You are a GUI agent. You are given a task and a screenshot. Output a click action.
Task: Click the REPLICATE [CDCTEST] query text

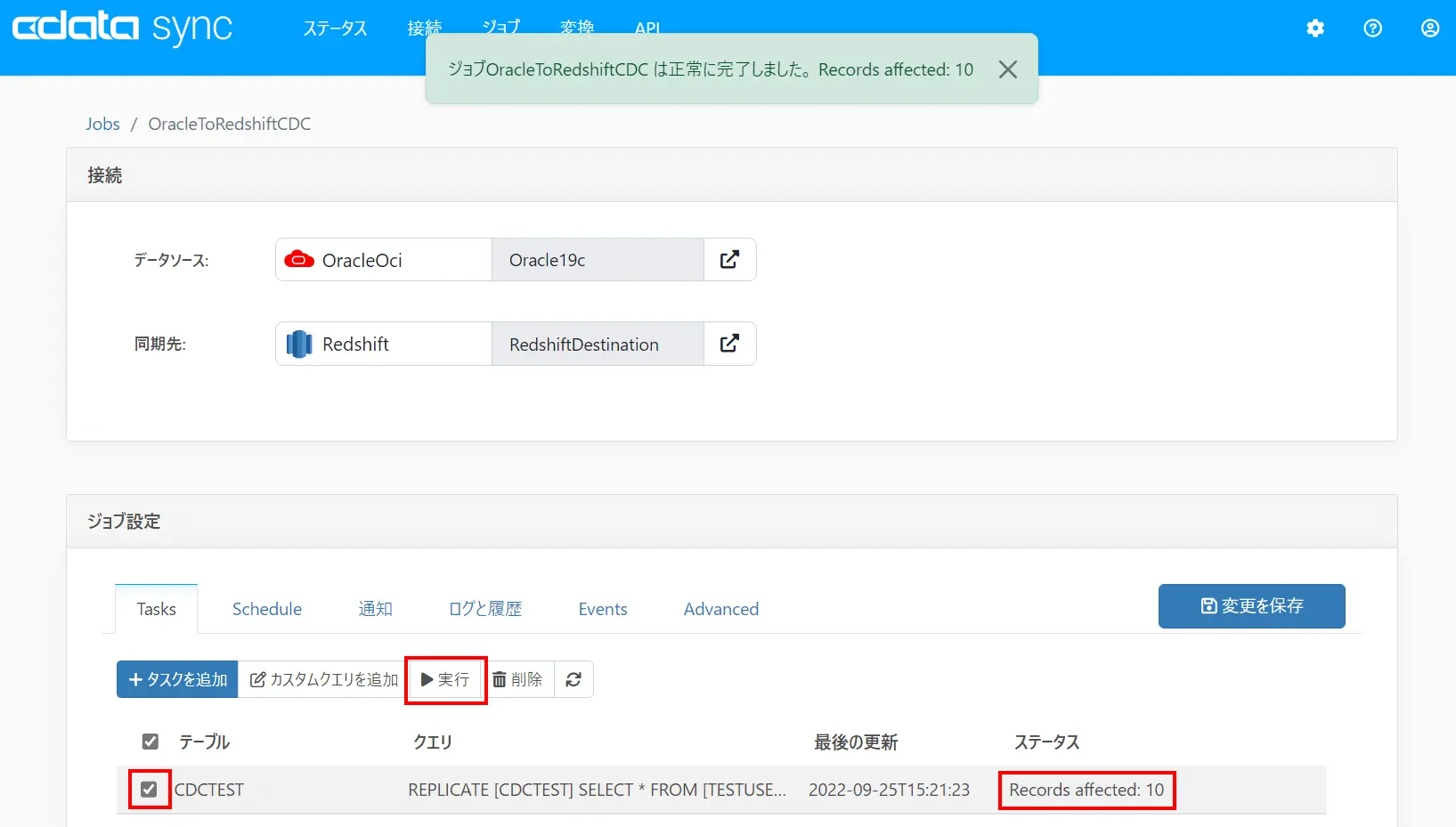(x=597, y=790)
